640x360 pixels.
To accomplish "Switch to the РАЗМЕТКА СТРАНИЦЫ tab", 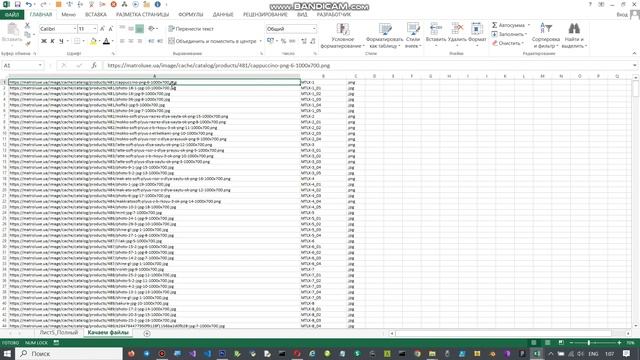I will click(142, 15).
